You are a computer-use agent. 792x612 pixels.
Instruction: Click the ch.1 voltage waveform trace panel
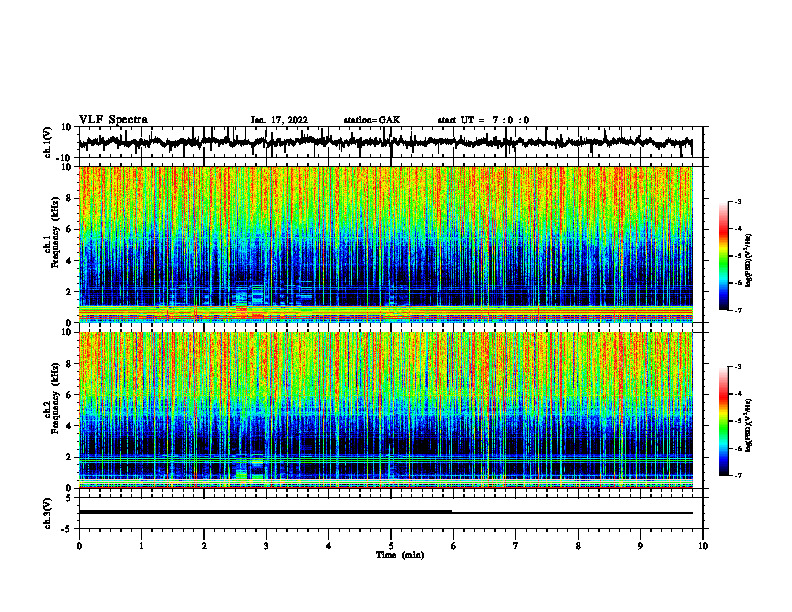(x=390, y=142)
